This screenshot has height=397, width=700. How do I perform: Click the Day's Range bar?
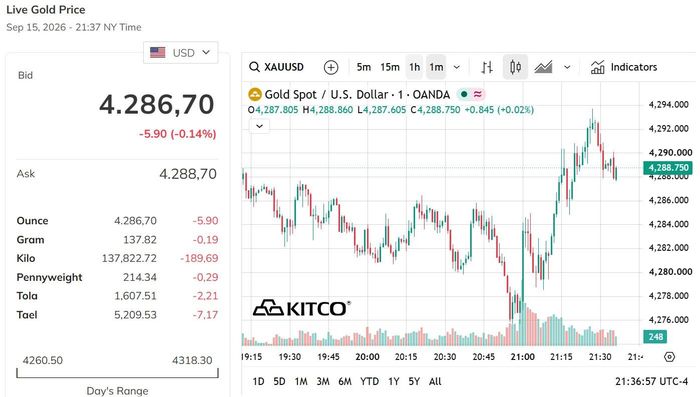pos(117,373)
